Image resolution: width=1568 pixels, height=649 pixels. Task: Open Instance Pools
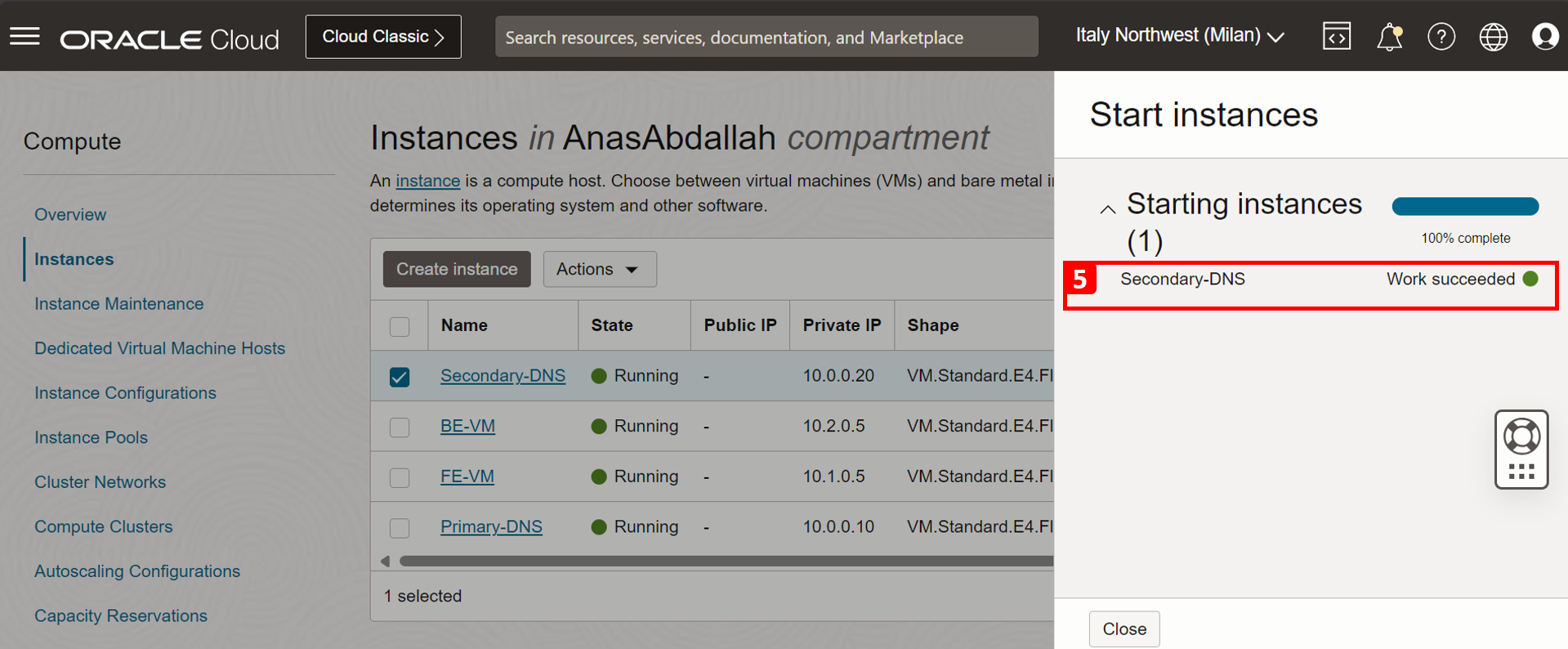pyautogui.click(x=91, y=437)
